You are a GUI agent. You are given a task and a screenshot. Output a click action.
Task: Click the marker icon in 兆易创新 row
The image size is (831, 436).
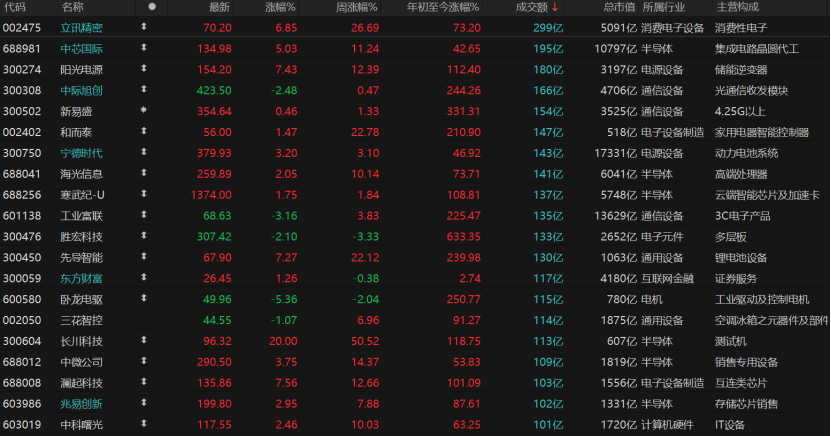tap(144, 403)
